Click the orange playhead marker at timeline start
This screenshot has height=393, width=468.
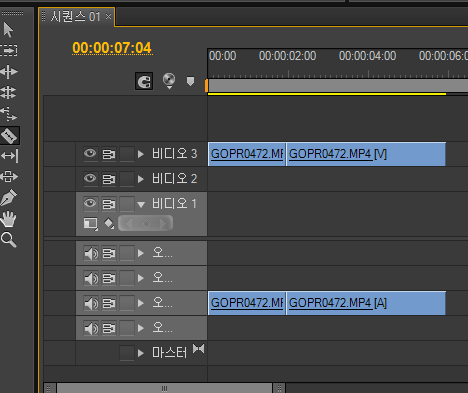pyautogui.click(x=207, y=86)
